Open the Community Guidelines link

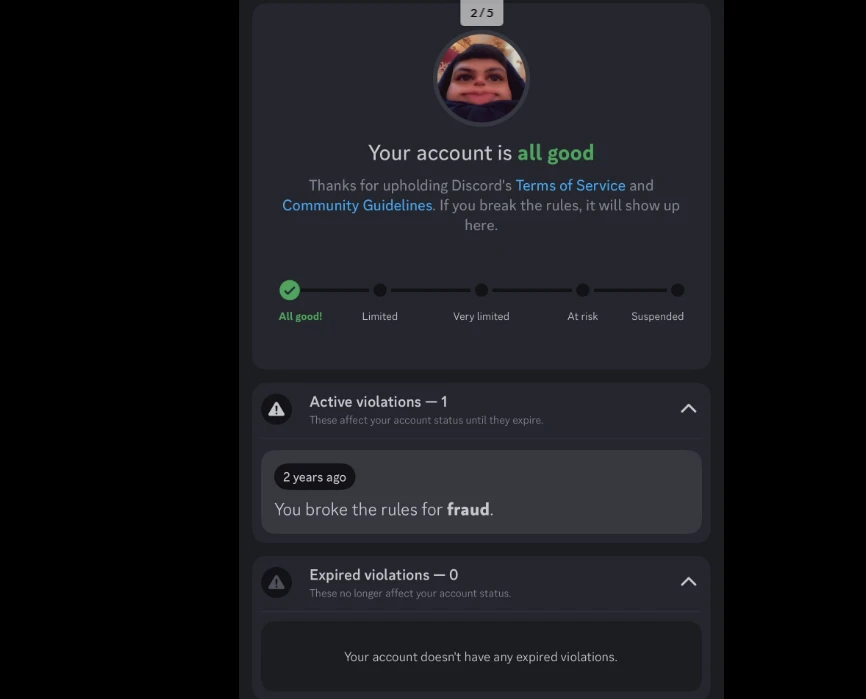(x=357, y=205)
